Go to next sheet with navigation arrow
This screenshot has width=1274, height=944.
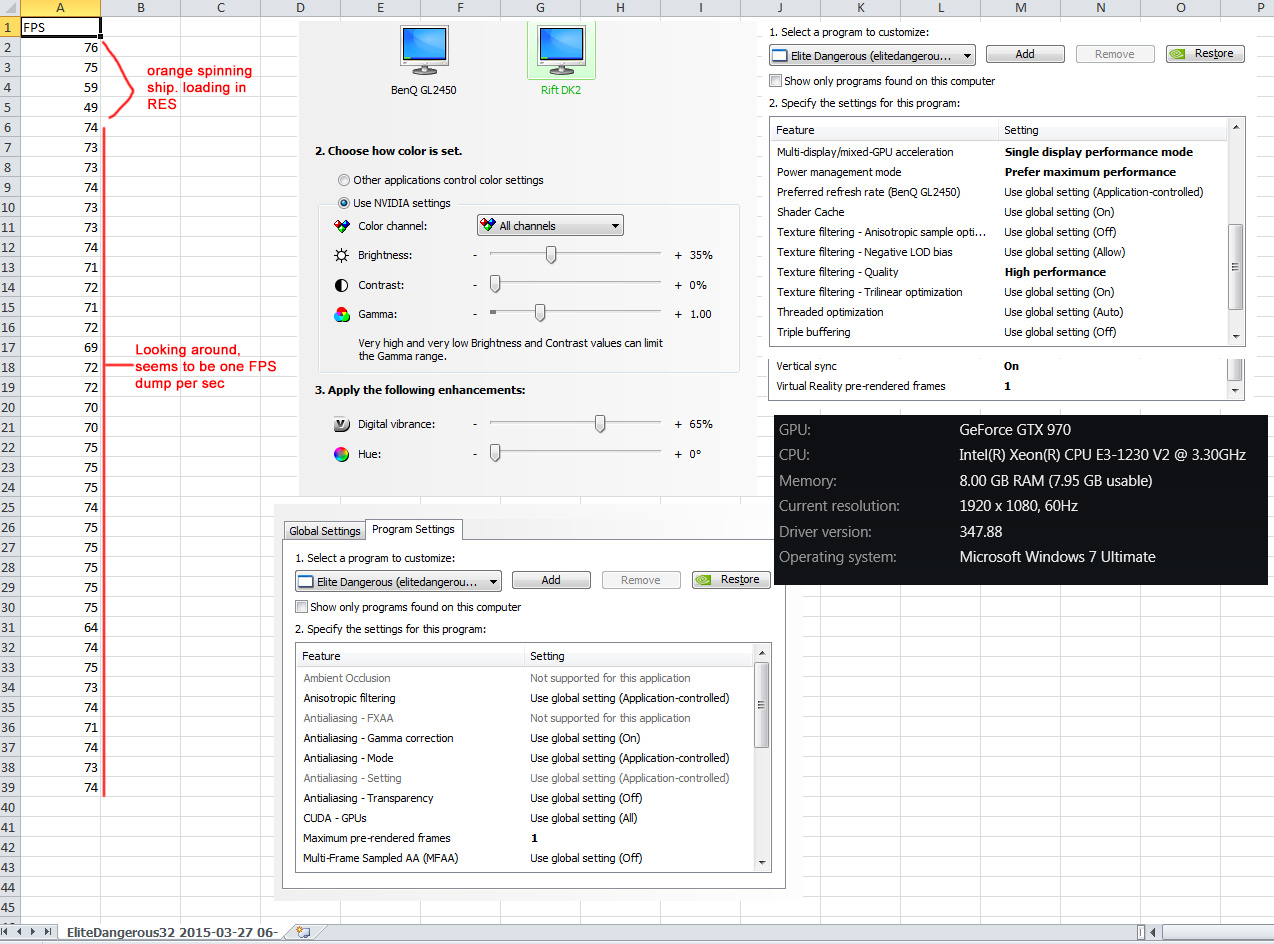(33, 932)
